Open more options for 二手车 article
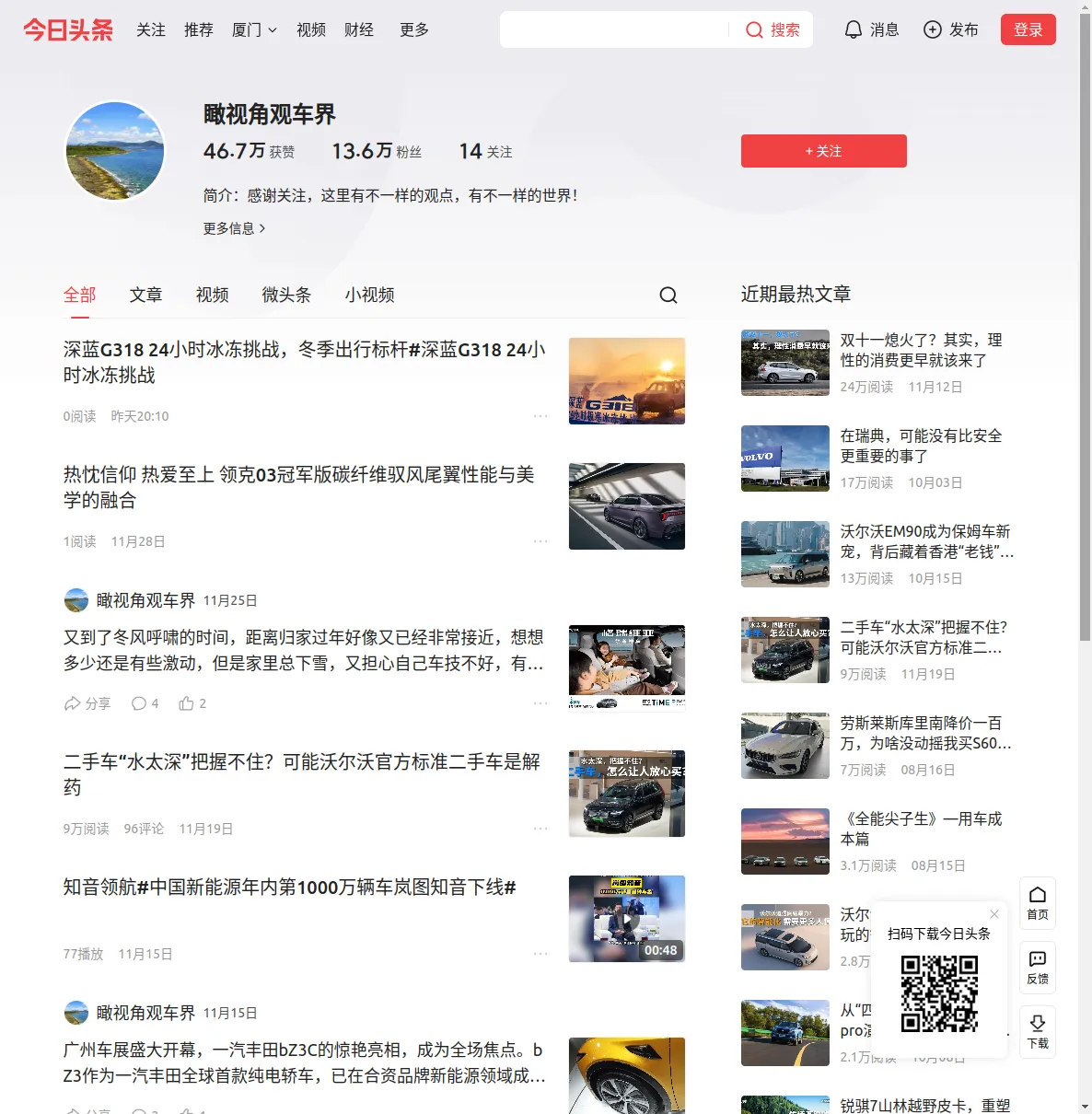1092x1114 pixels. [x=540, y=829]
